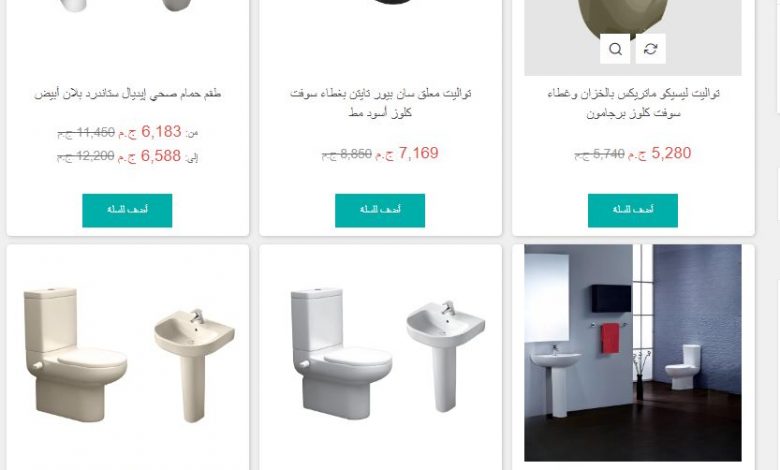
Task: Open quick view magnifier on Lecico toilet
Action: click(x=615, y=49)
